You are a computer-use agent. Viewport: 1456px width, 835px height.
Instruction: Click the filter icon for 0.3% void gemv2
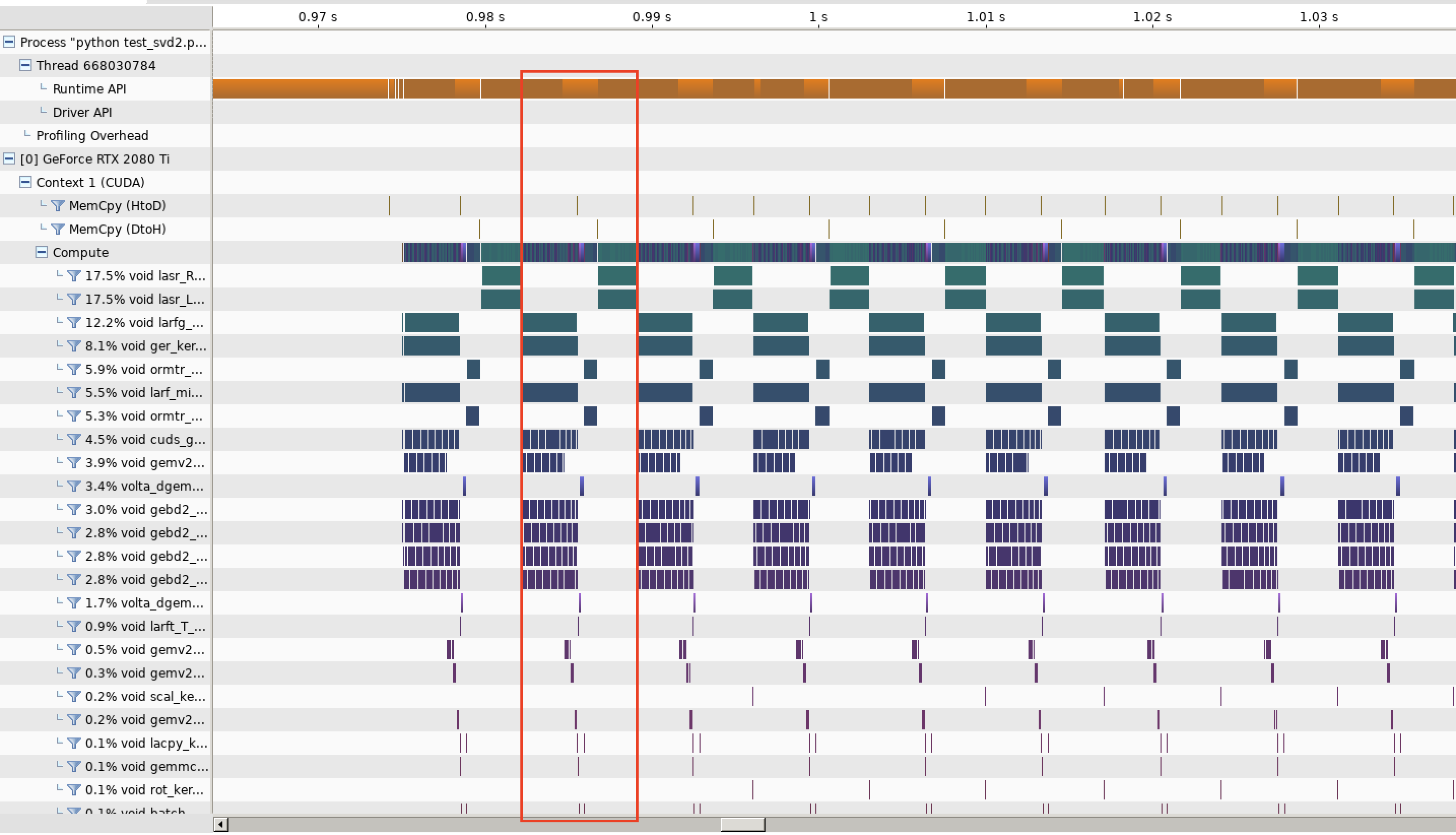[74, 672]
